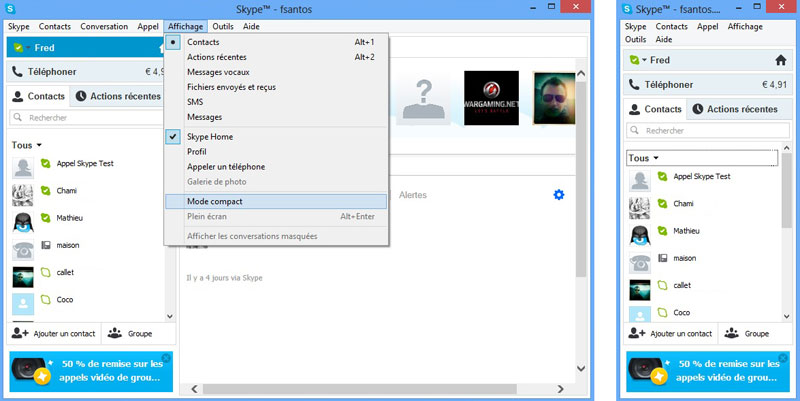Click the Alertes label in Skype Home
This screenshot has height=401, width=800.
pos(413,195)
